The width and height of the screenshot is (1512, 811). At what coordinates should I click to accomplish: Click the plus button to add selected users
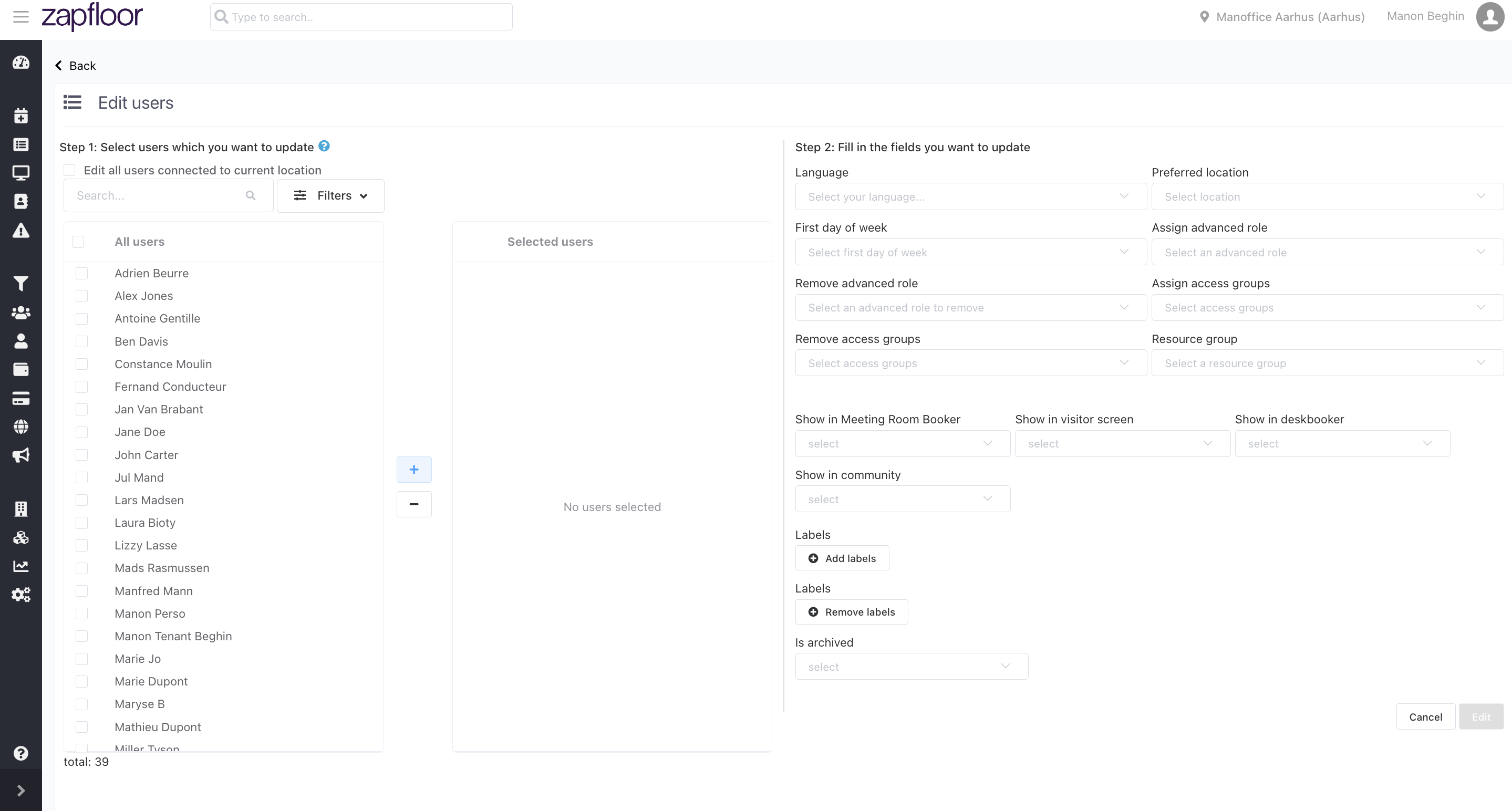pos(414,470)
